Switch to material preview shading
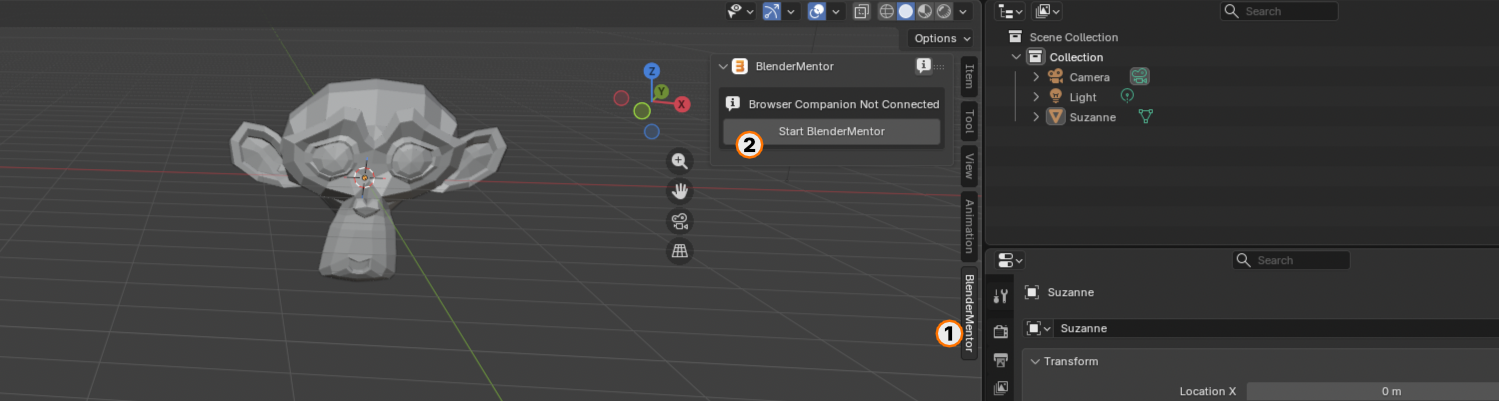 click(x=924, y=11)
